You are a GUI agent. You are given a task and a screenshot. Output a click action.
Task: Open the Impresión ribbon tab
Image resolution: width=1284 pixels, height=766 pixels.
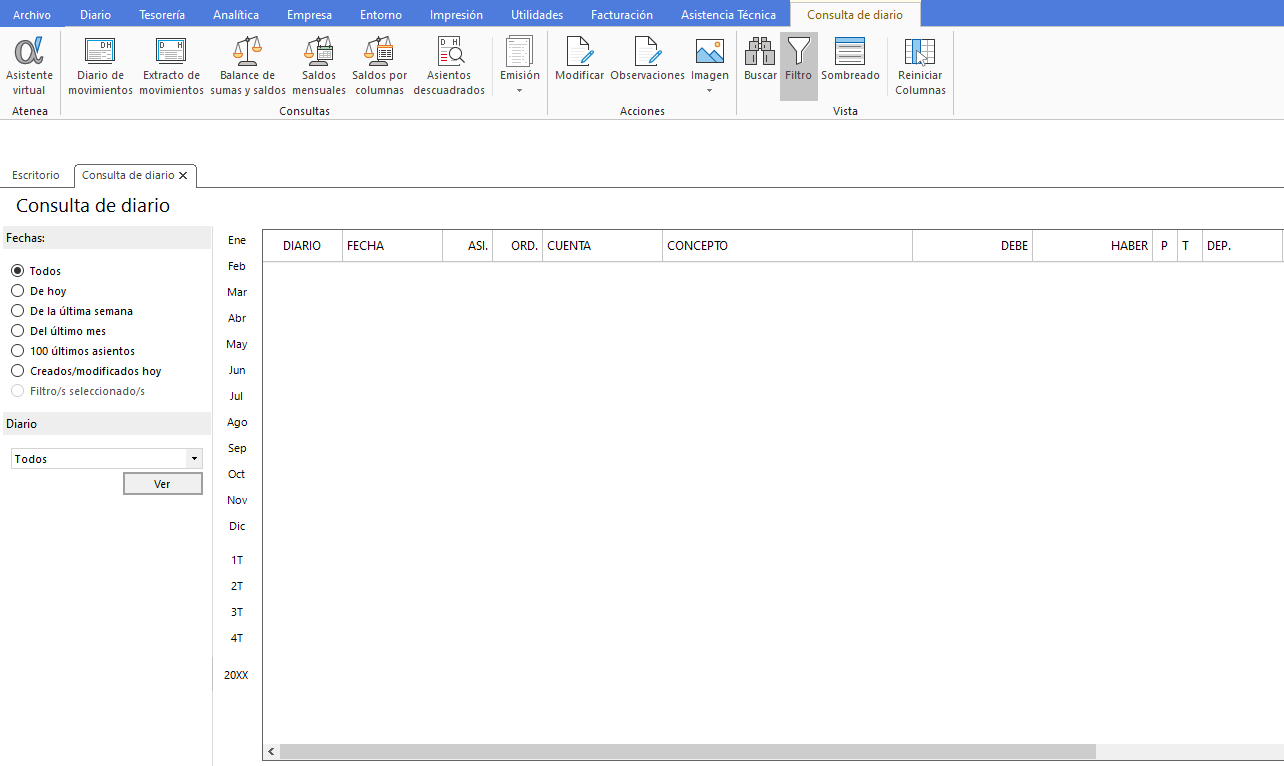pyautogui.click(x=456, y=15)
